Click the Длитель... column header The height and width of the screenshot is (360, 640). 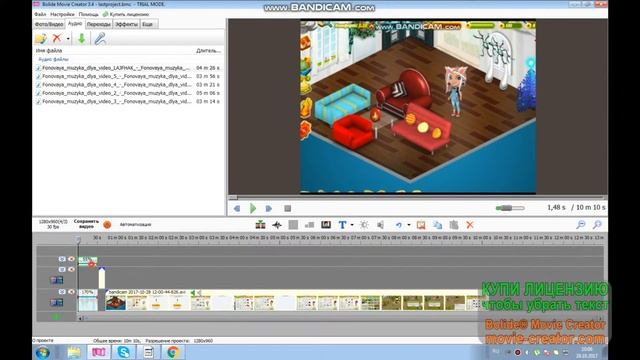[208, 51]
